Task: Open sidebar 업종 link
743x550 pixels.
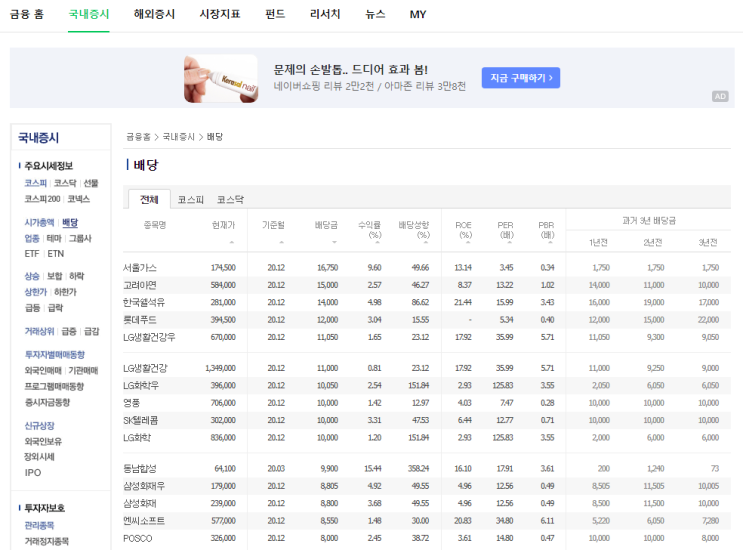Action: (x=32, y=238)
